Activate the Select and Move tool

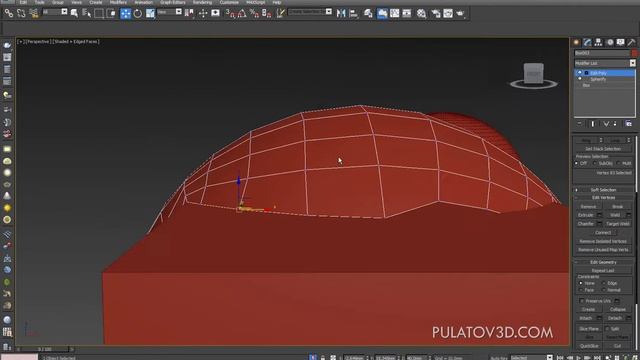(125, 13)
